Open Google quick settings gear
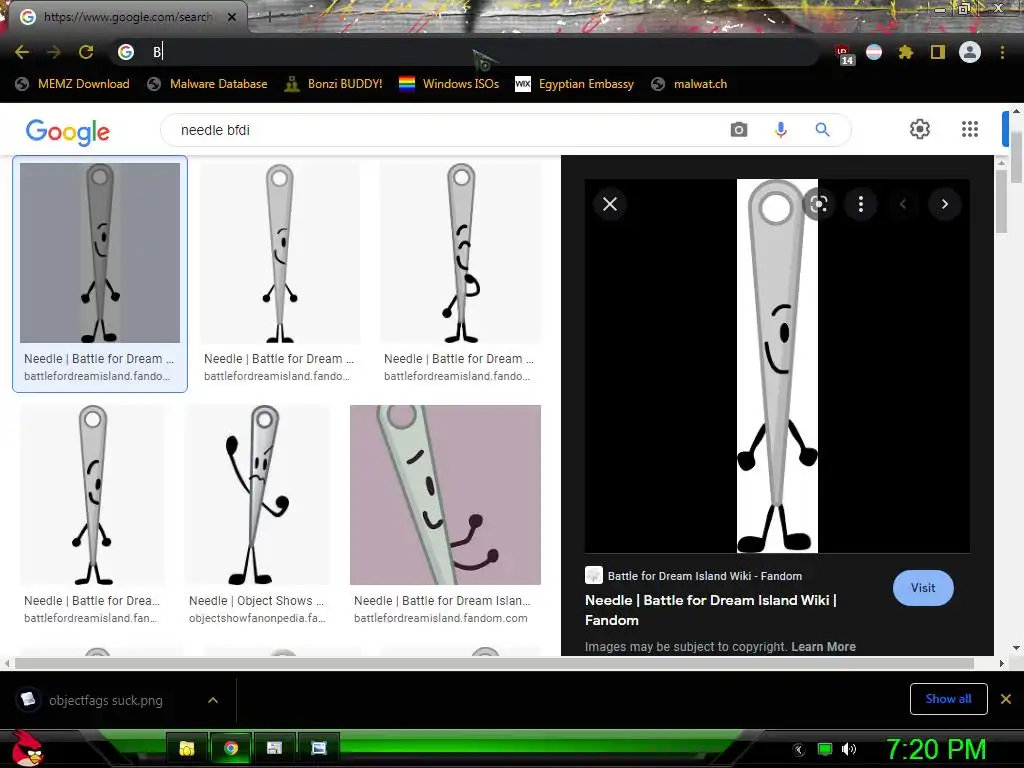This screenshot has height=768, width=1024. coord(920,129)
